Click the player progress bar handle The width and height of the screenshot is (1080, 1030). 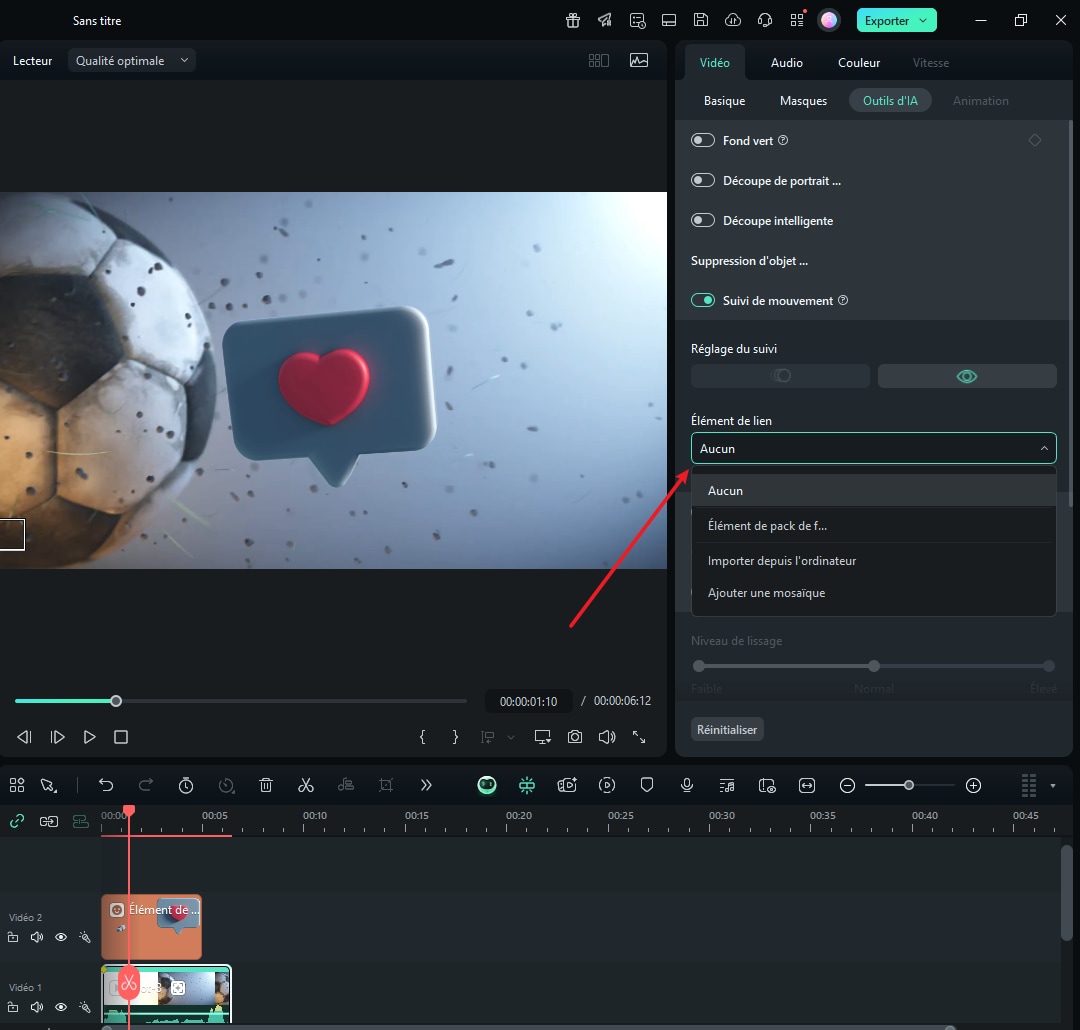click(116, 701)
